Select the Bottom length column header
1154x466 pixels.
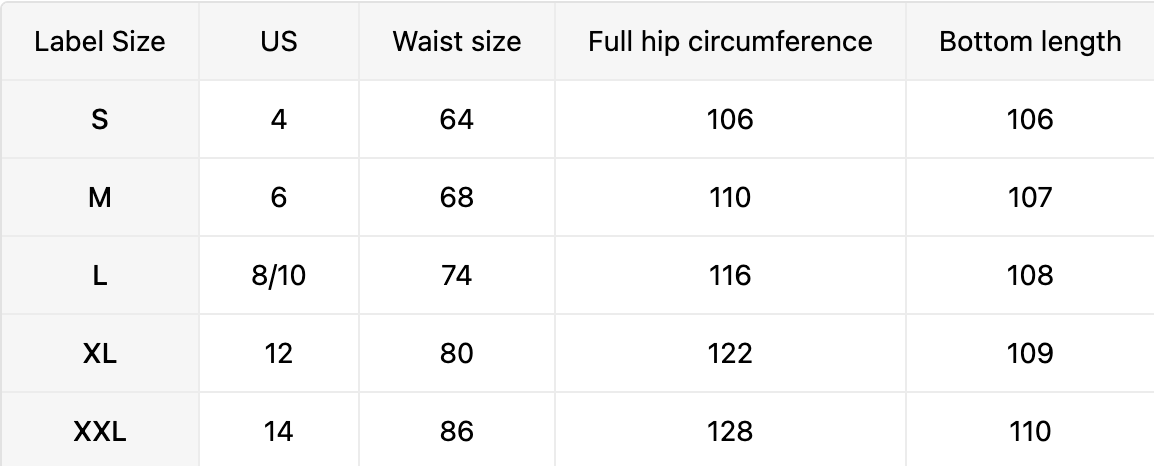(x=1030, y=42)
